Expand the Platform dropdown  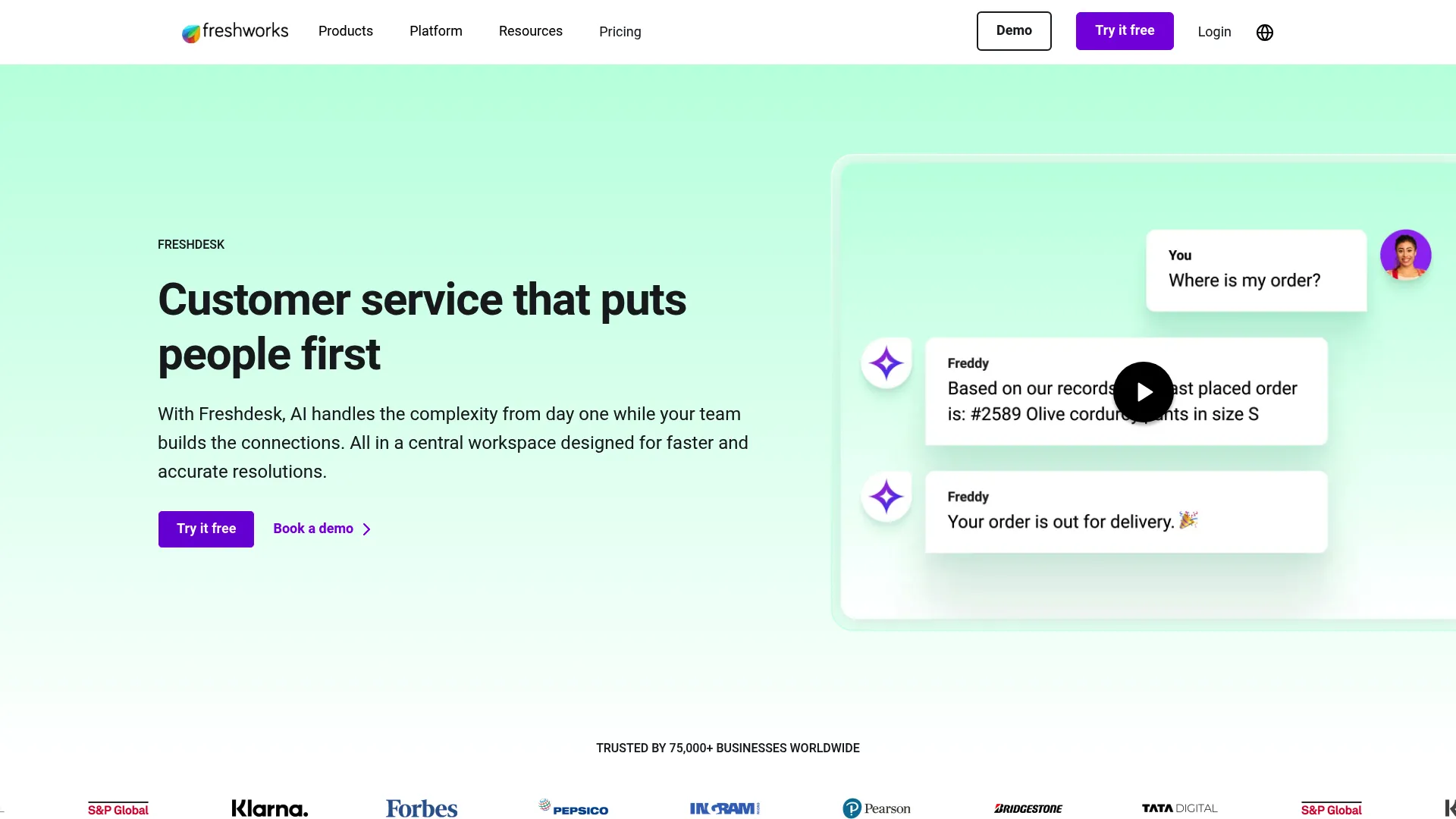pyautogui.click(x=436, y=31)
